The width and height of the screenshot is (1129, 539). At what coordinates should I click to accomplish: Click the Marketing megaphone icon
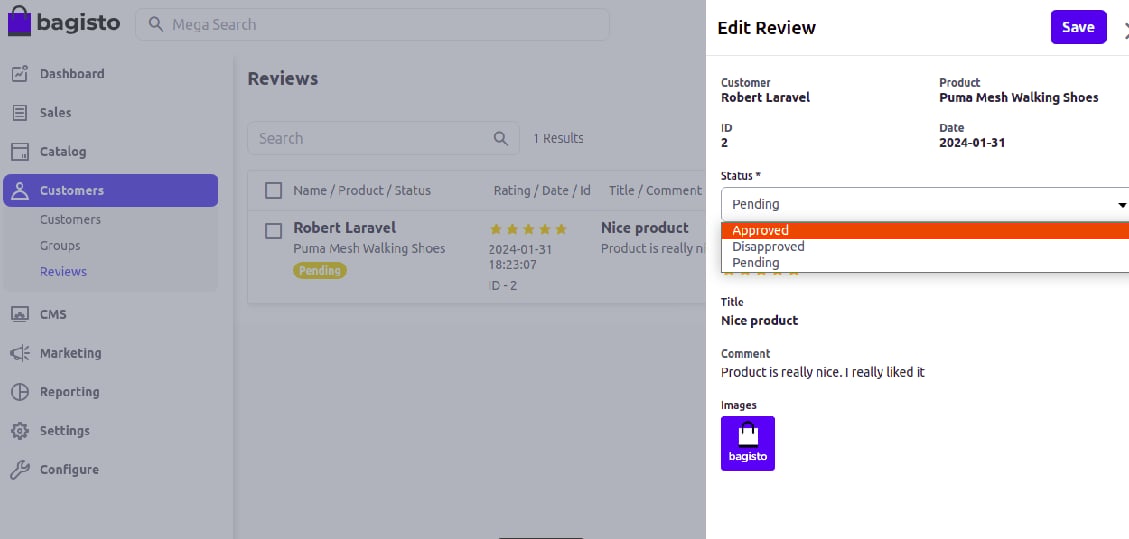click(20, 353)
